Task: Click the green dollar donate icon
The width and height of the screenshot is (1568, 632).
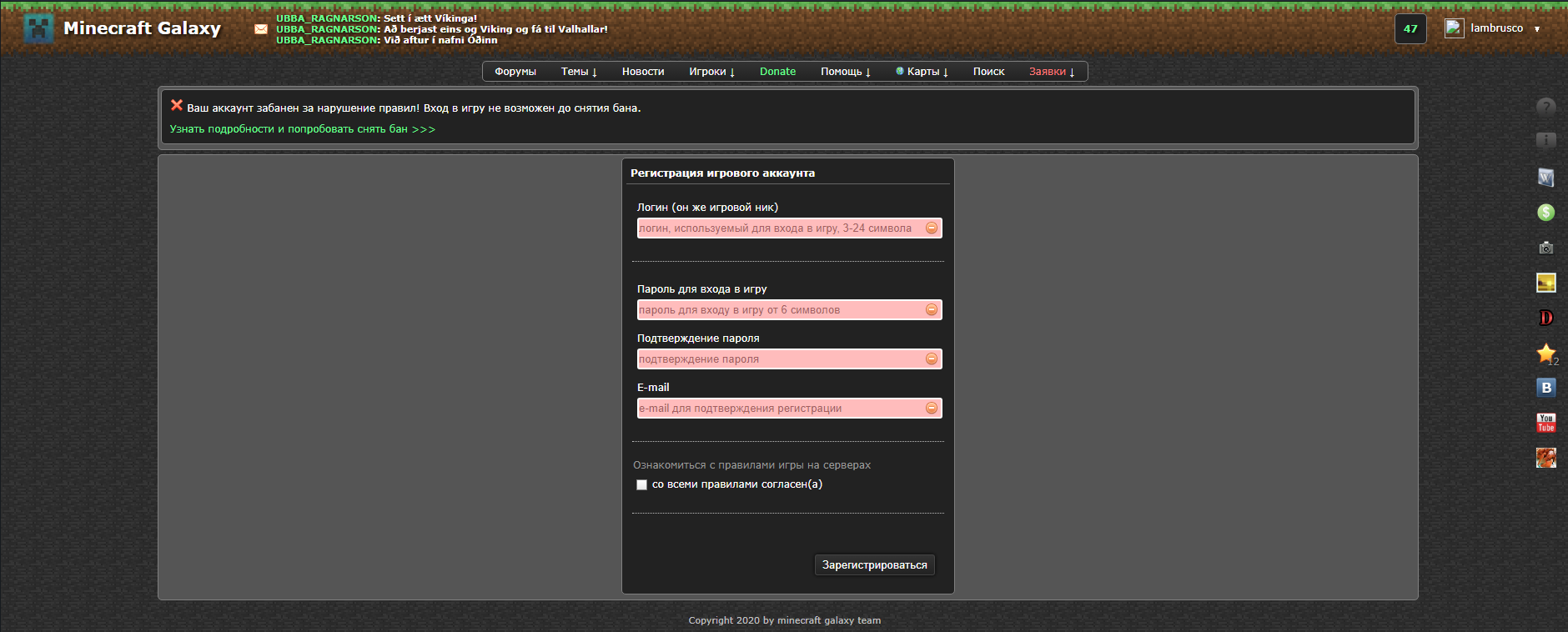Action: [1545, 213]
